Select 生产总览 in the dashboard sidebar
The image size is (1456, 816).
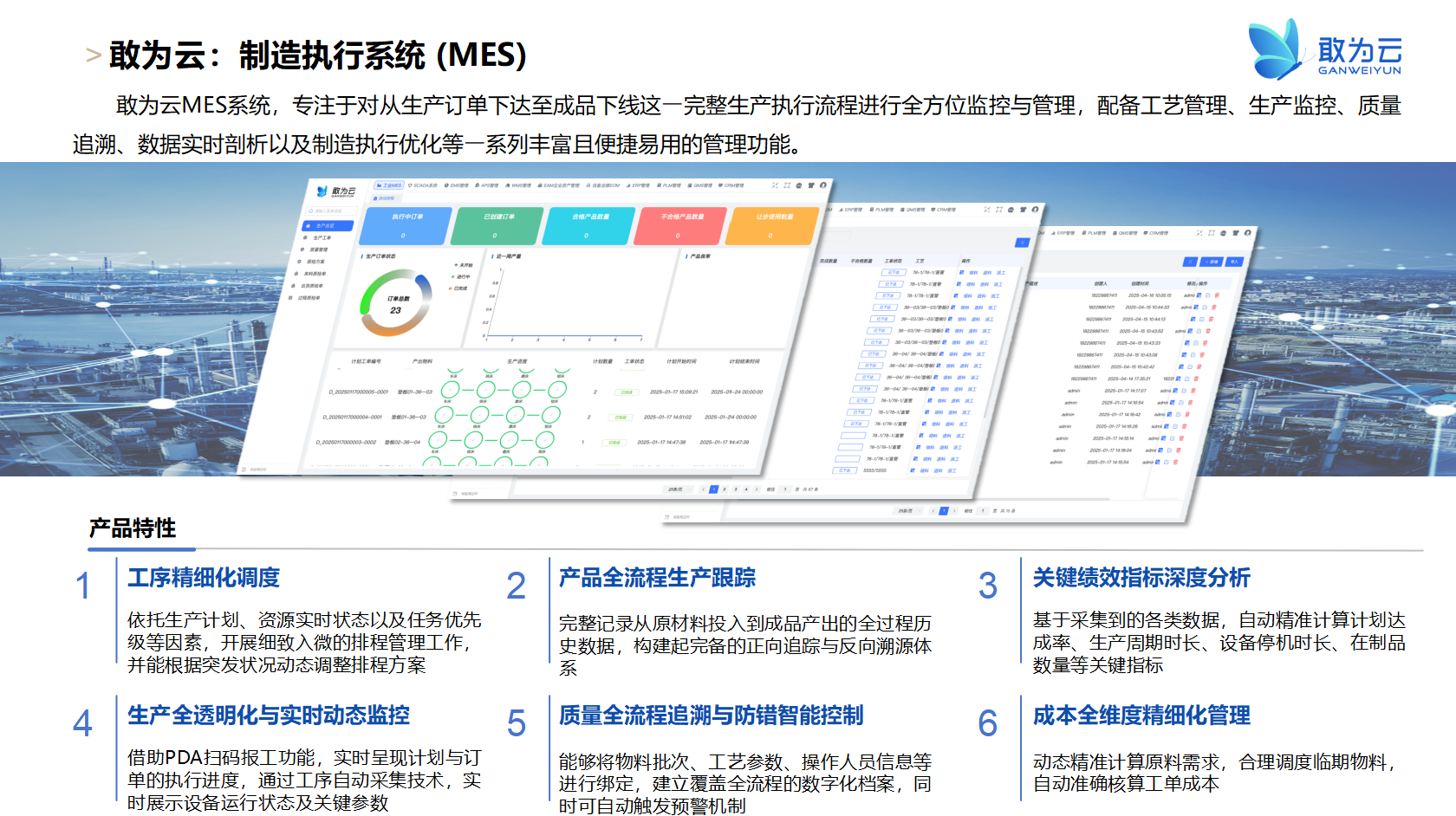coord(327,226)
